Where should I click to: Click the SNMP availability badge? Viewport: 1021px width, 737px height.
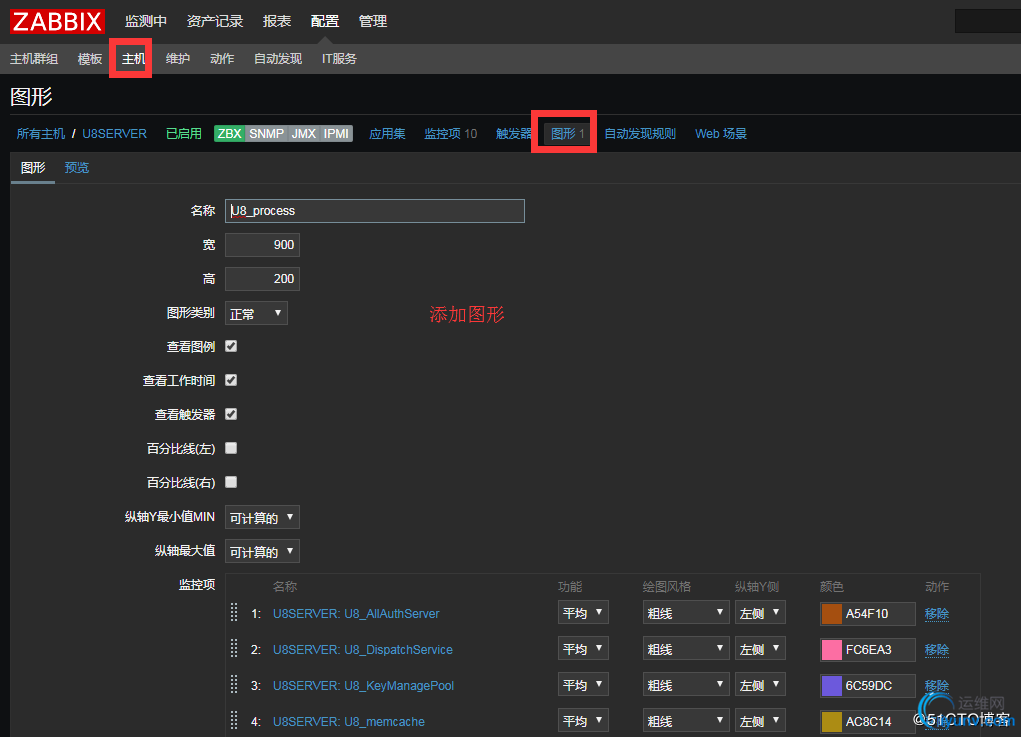tap(266, 133)
